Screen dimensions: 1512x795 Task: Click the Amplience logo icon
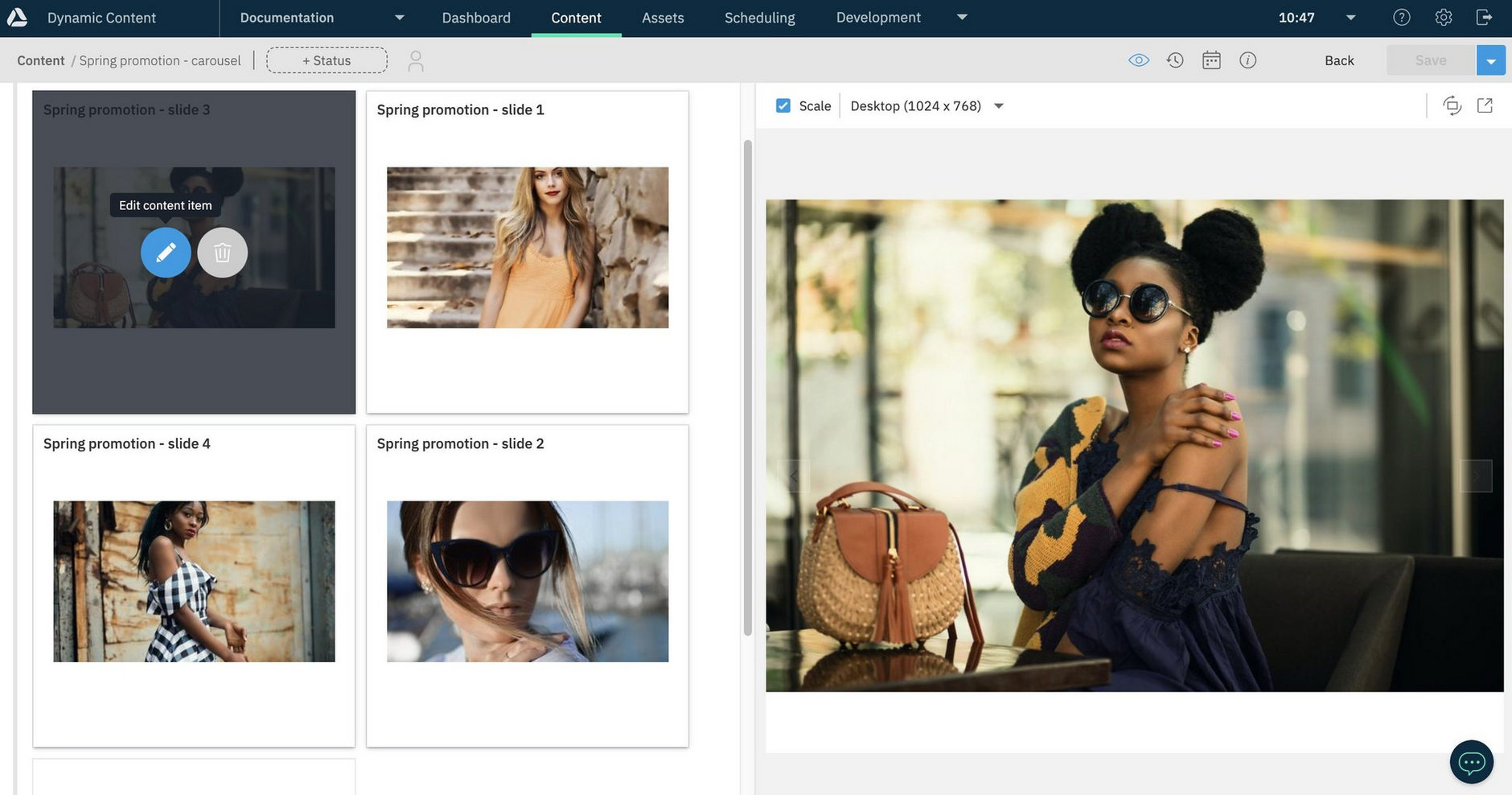point(17,17)
